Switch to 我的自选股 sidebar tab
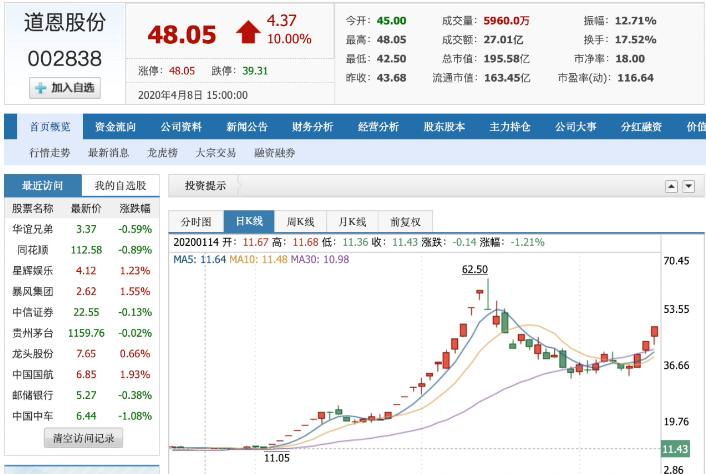The image size is (706, 474). [121, 185]
